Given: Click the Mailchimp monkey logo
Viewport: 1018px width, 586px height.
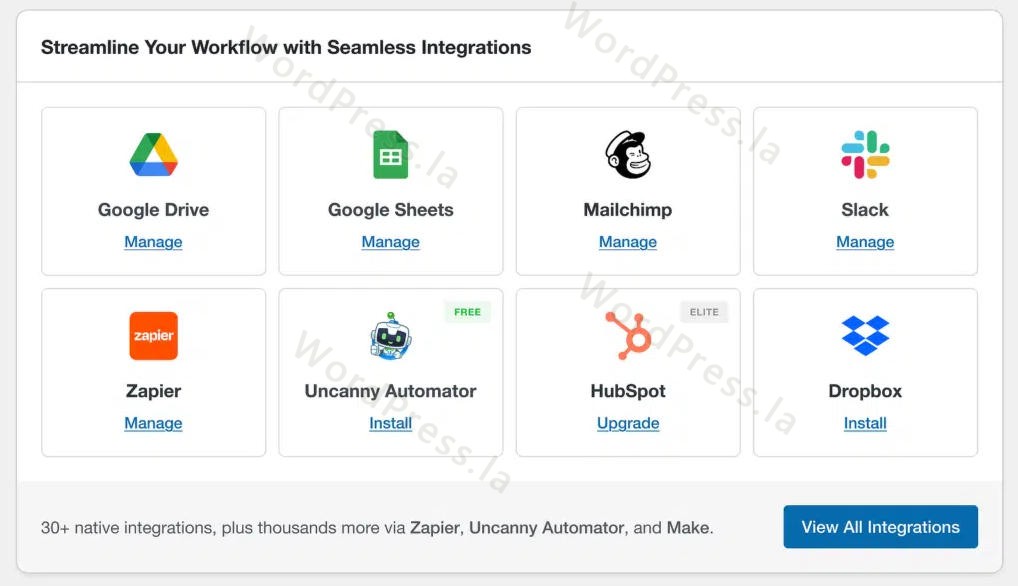Looking at the screenshot, I should [x=628, y=154].
